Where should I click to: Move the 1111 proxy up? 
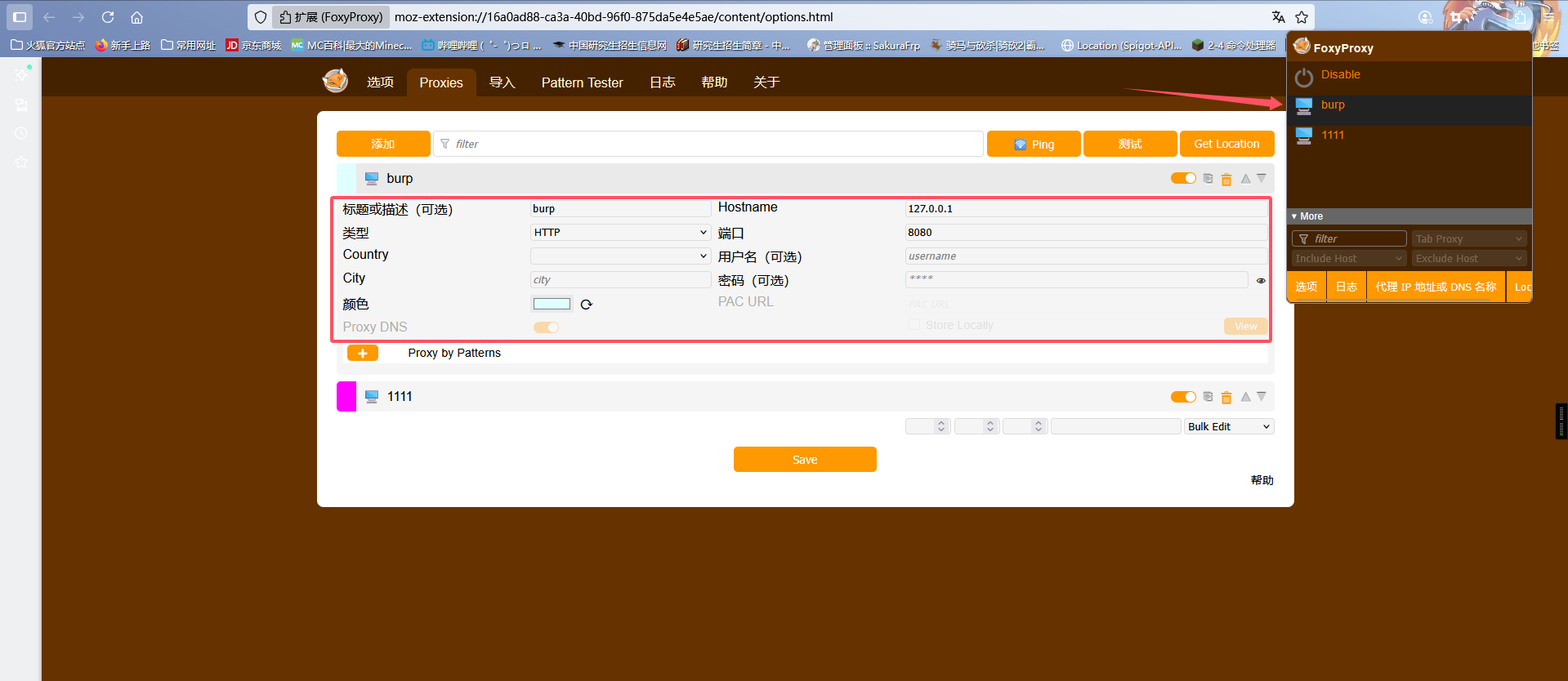click(1245, 397)
